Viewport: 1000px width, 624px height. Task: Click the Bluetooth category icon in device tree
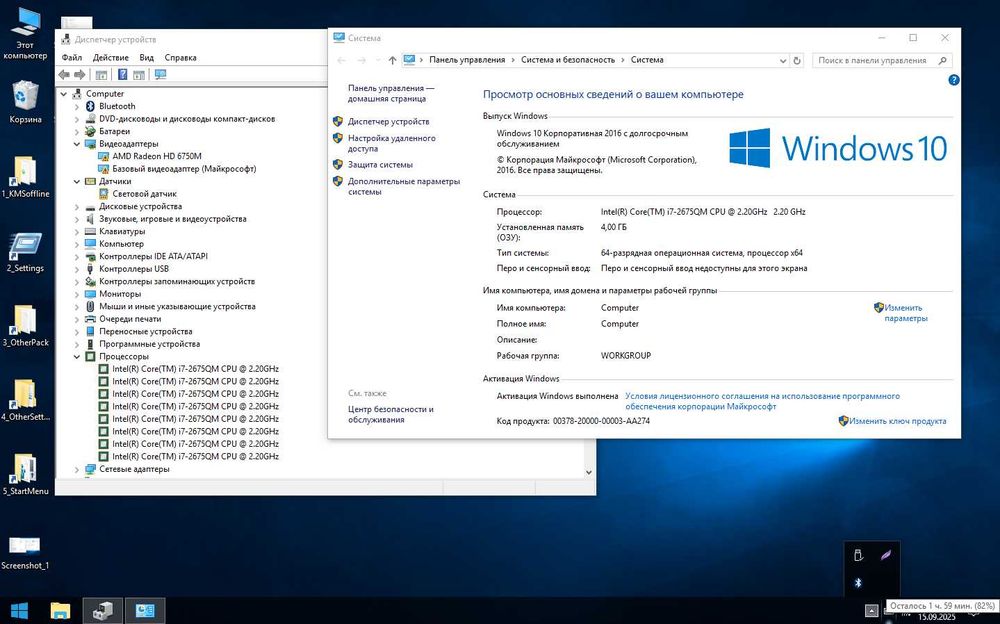(90, 106)
